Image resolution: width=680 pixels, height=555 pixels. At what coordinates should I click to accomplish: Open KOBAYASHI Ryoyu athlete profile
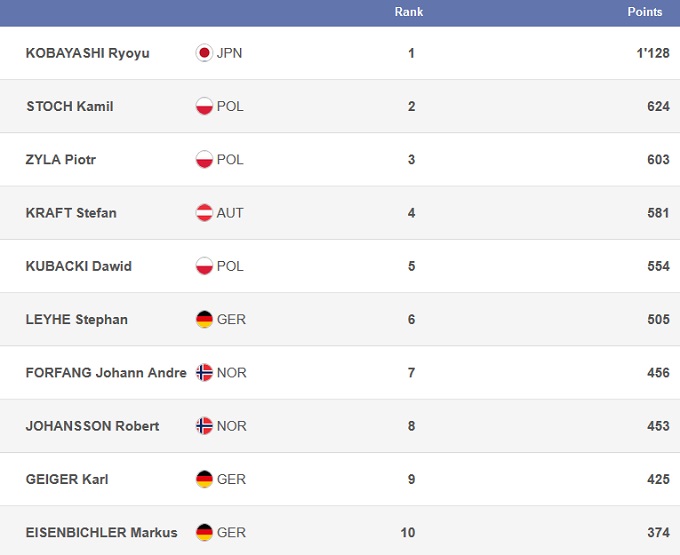(x=88, y=53)
